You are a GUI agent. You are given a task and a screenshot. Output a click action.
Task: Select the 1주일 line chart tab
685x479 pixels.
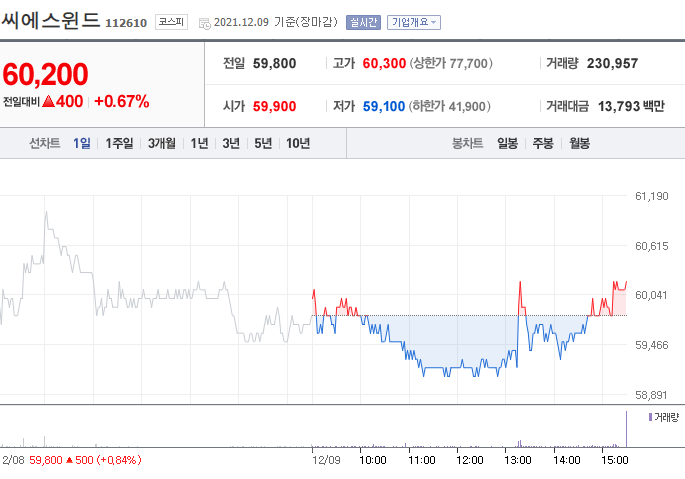pos(119,143)
